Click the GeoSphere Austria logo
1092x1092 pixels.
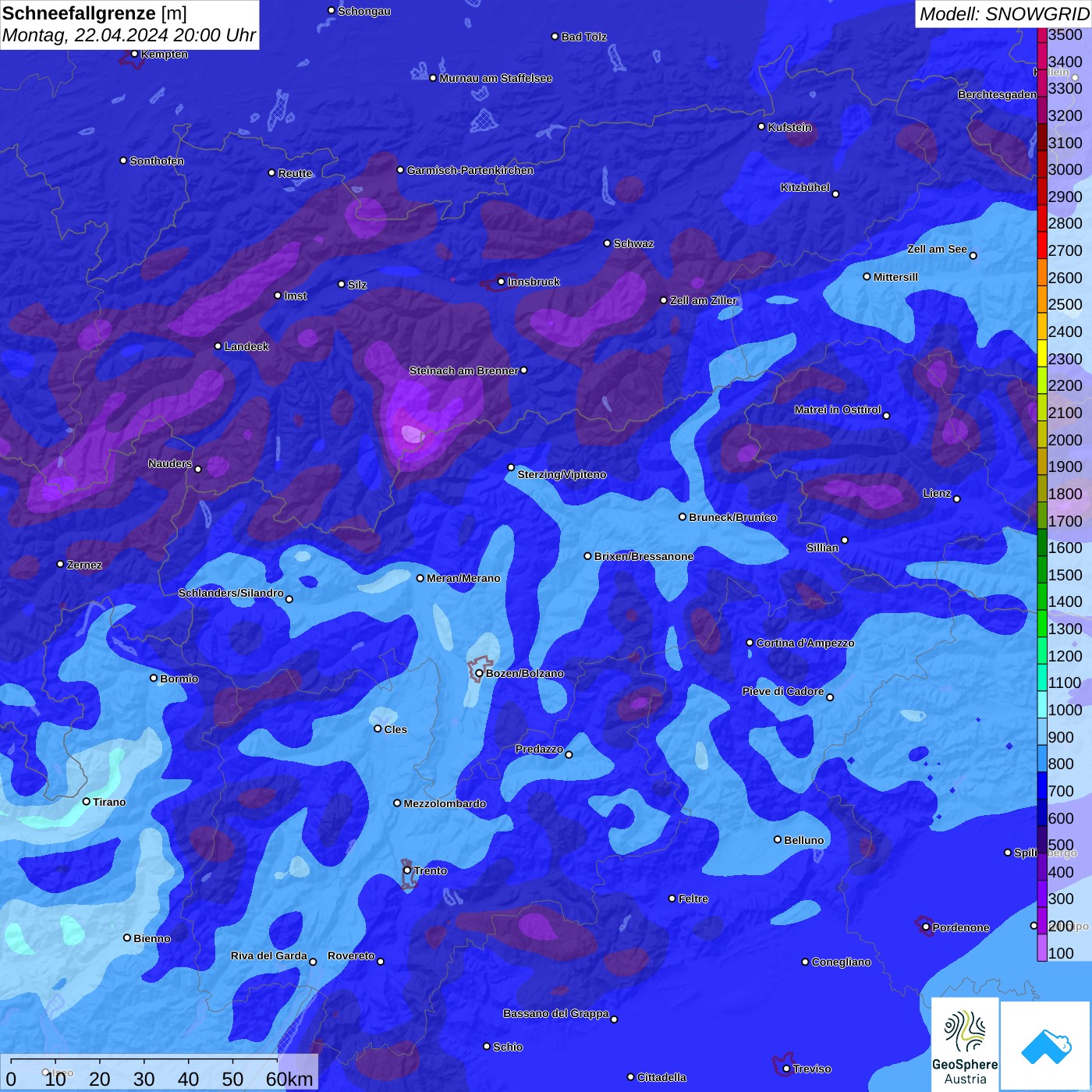965,1044
